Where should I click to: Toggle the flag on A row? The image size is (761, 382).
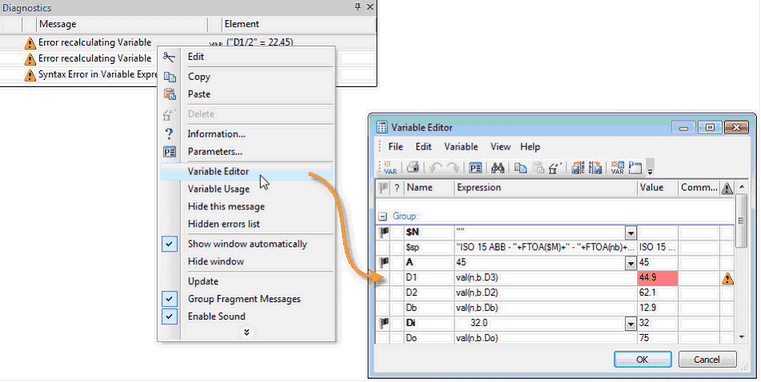[x=383, y=263]
